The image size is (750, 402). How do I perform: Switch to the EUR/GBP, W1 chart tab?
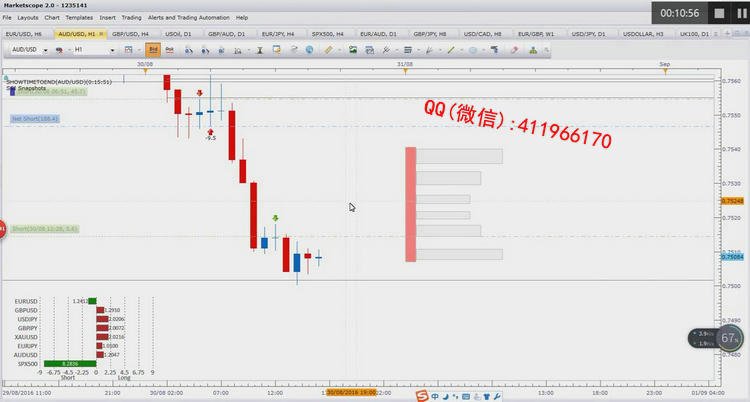(x=536, y=34)
